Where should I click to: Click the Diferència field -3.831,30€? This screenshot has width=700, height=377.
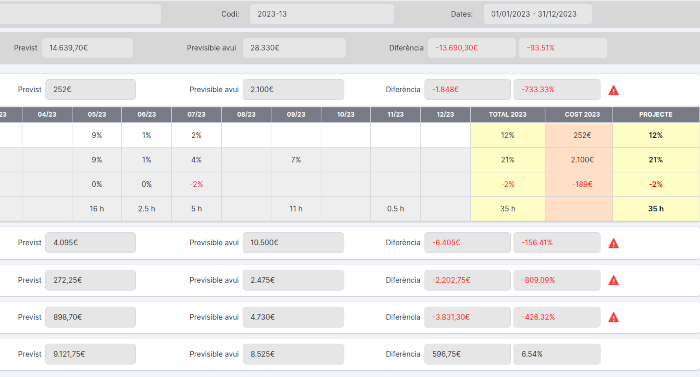click(x=467, y=317)
